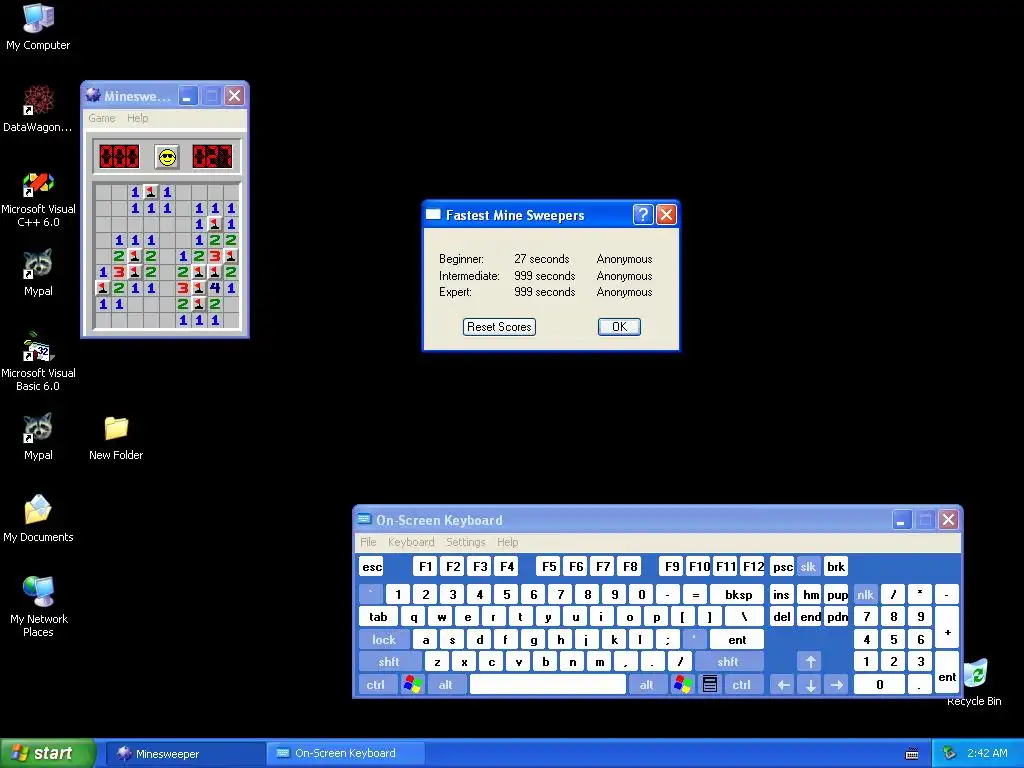Click the "27 seconds" Beginner score text
This screenshot has height=768, width=1024.
tap(542, 259)
